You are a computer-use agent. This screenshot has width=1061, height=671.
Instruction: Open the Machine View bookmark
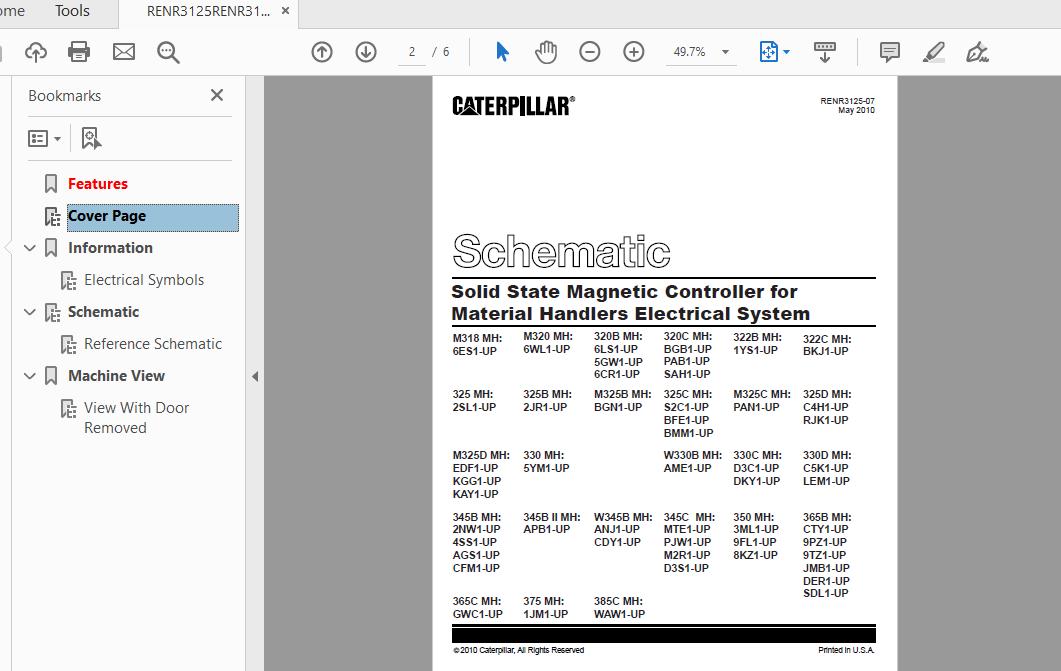coord(116,376)
